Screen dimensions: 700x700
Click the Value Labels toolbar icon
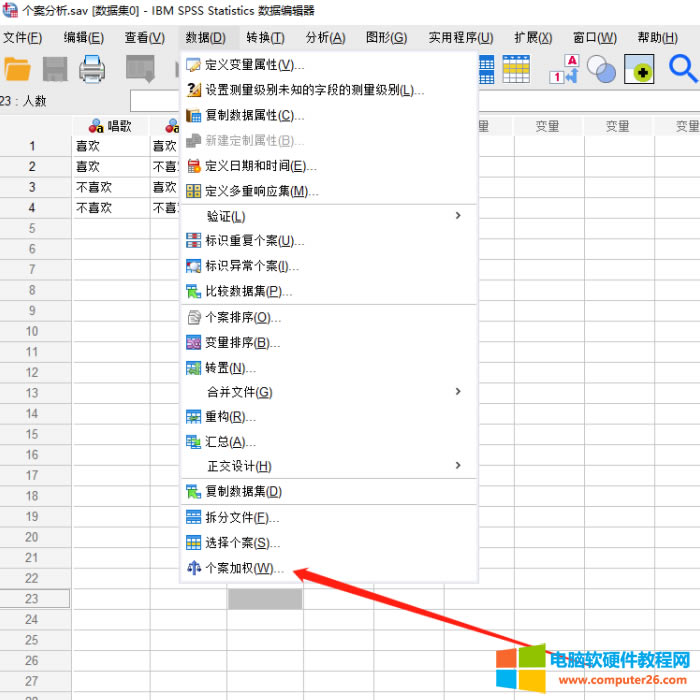pyautogui.click(x=564, y=69)
